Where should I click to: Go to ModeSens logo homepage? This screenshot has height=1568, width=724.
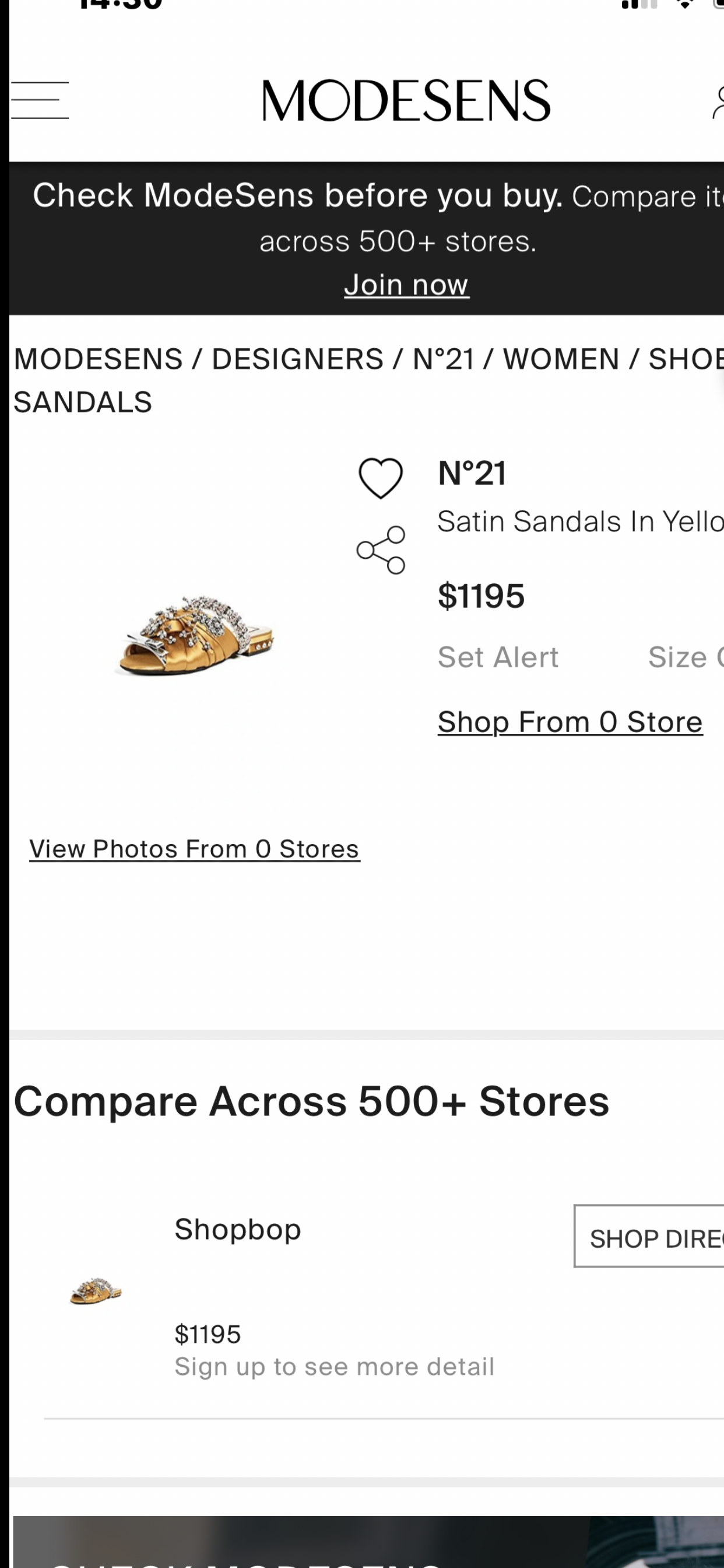tap(406, 100)
